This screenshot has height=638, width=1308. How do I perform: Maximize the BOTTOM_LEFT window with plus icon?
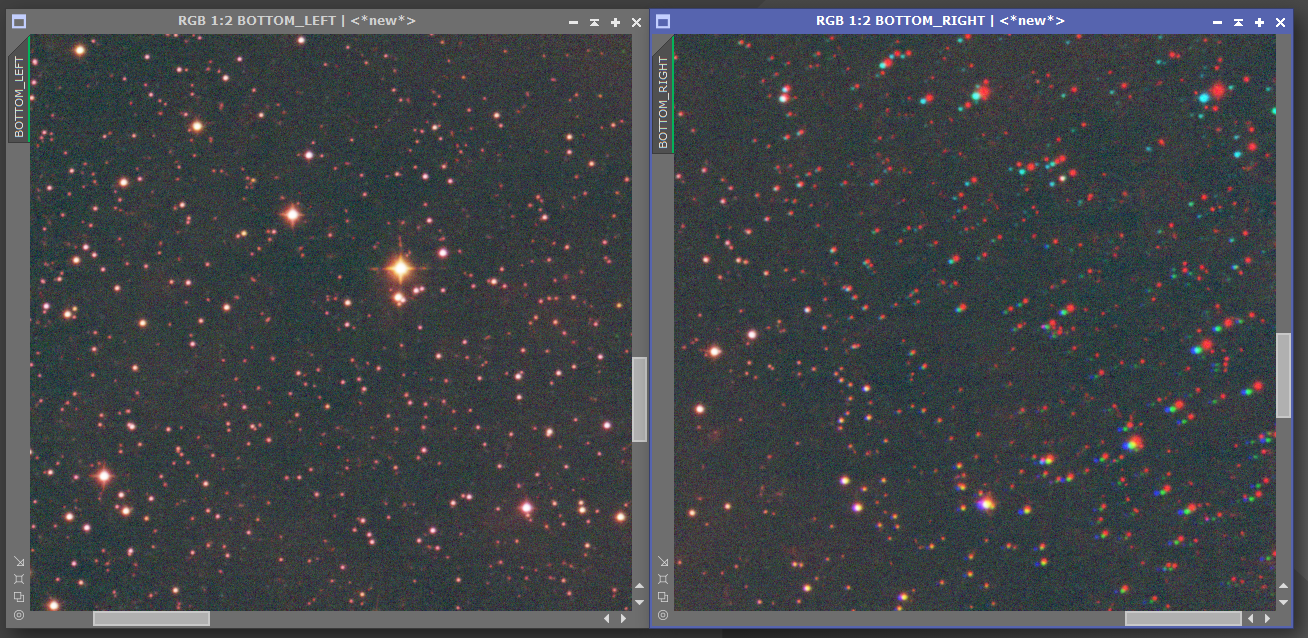click(x=615, y=22)
